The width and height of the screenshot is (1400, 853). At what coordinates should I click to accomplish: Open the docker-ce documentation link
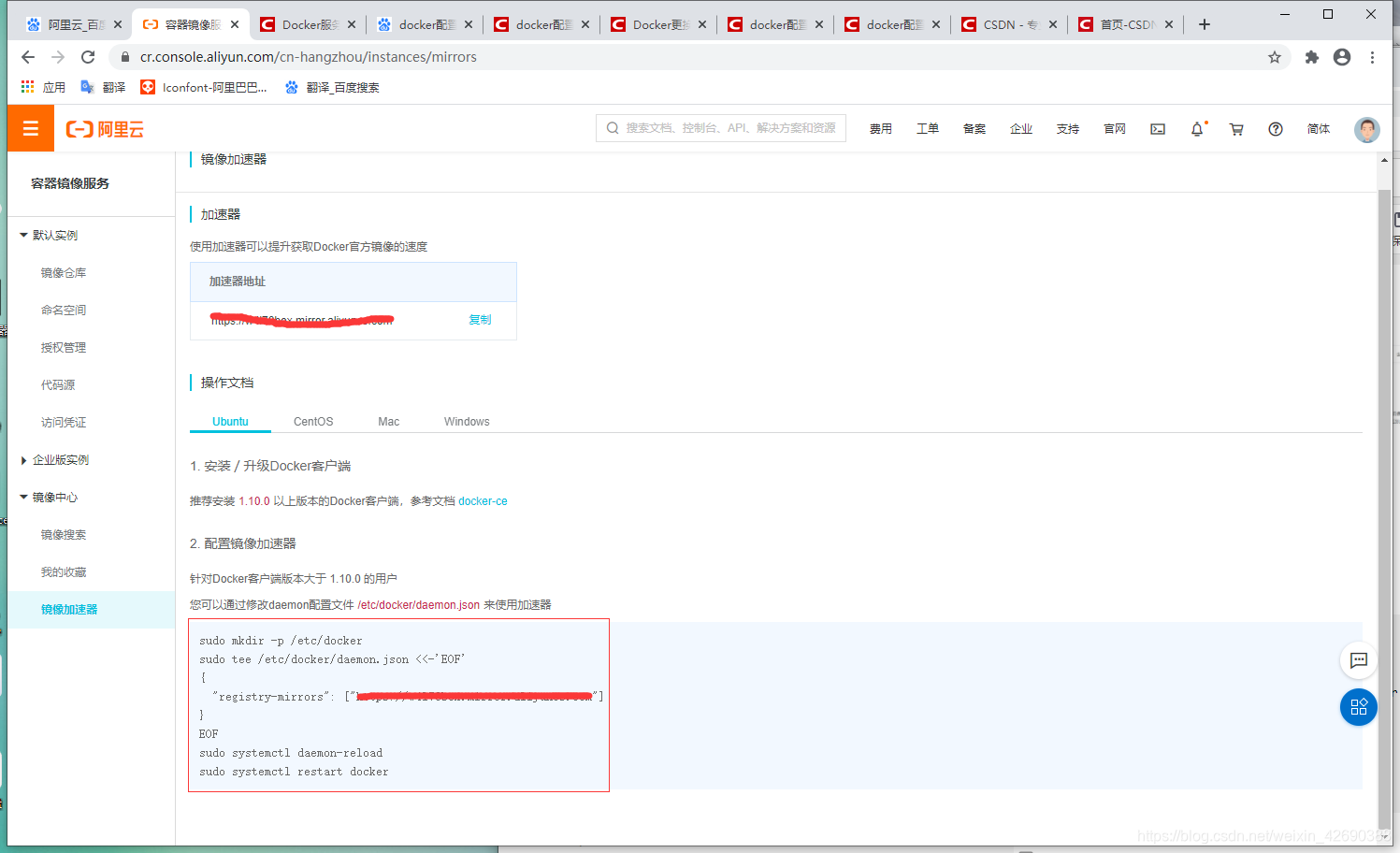click(x=483, y=501)
